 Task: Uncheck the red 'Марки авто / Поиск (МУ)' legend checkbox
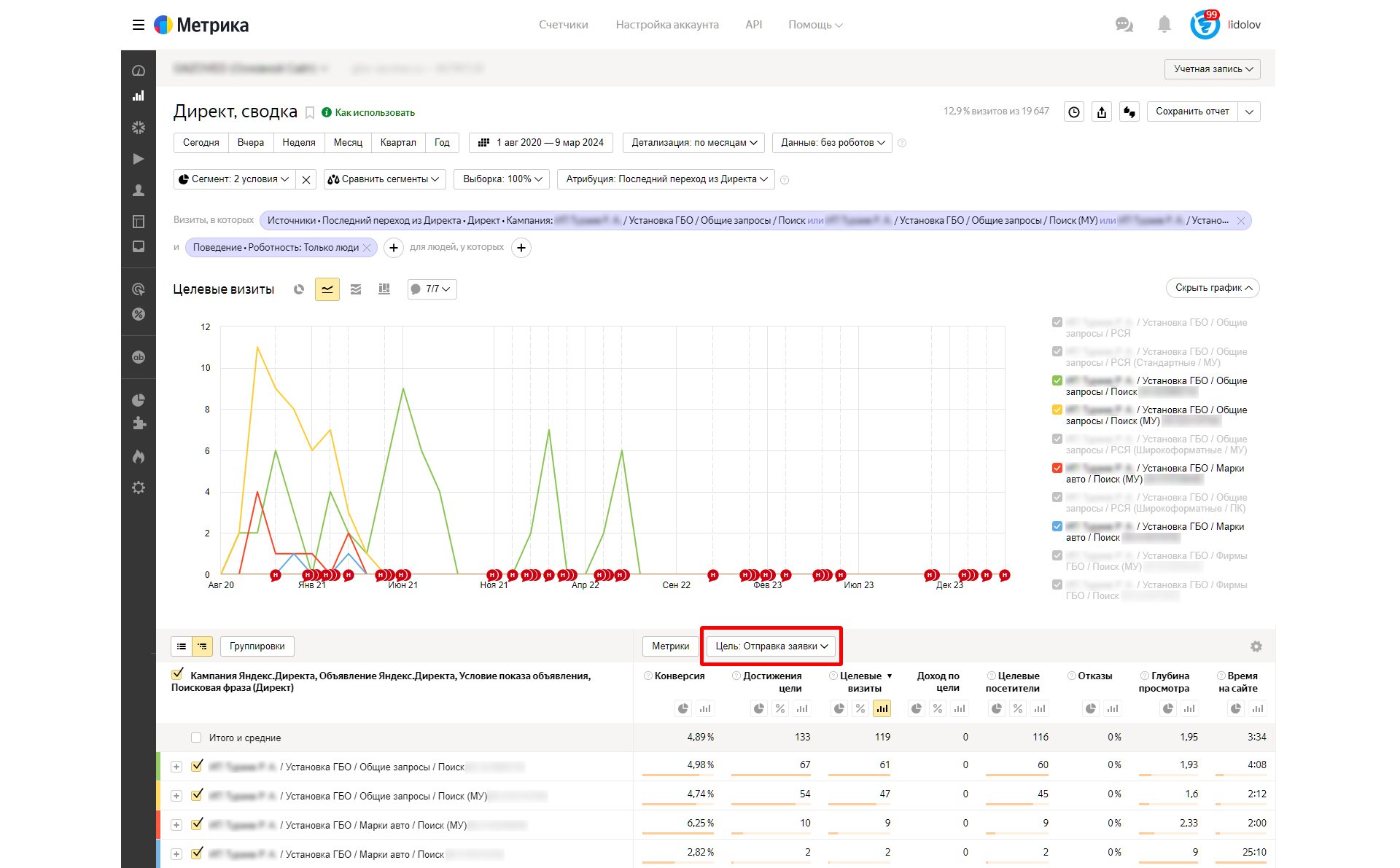pyautogui.click(x=1057, y=468)
